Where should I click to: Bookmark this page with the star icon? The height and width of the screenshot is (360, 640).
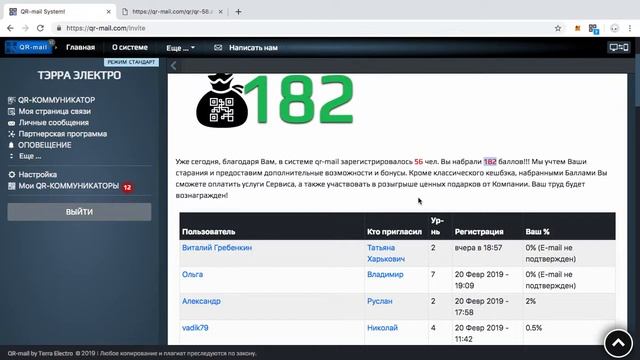tap(558, 28)
